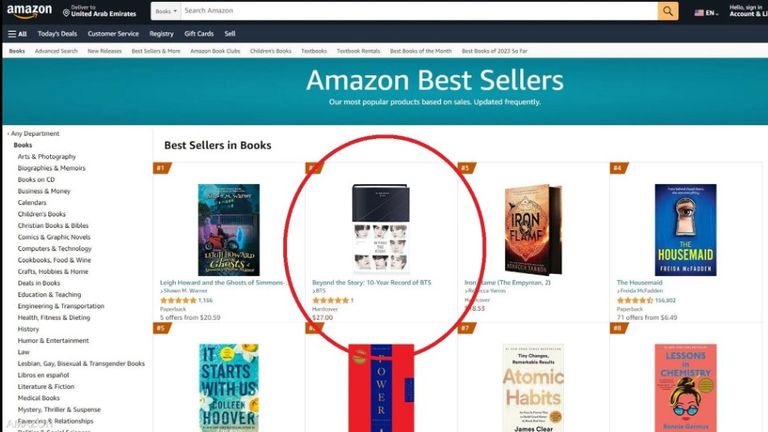Open Beyond the Story BTS book title link

pos(372,283)
